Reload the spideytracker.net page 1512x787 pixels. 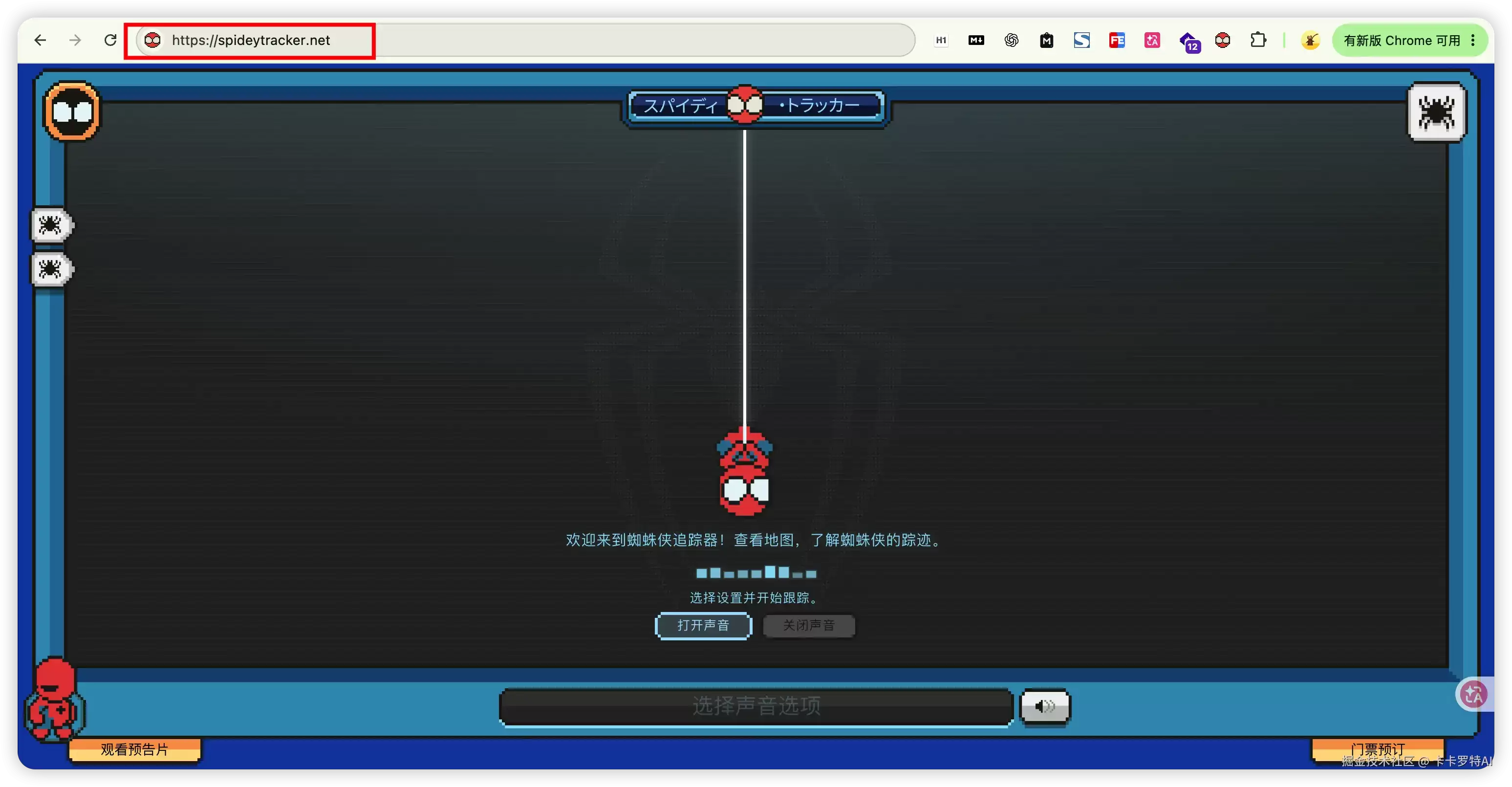(x=110, y=40)
